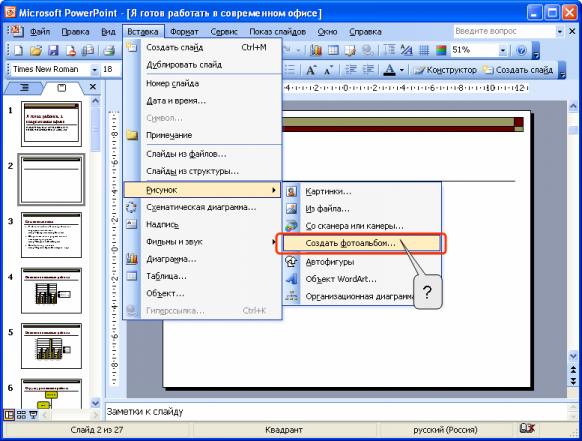Click the PowerPoint document icon in menu bar
The image size is (582, 441).
coord(16,31)
